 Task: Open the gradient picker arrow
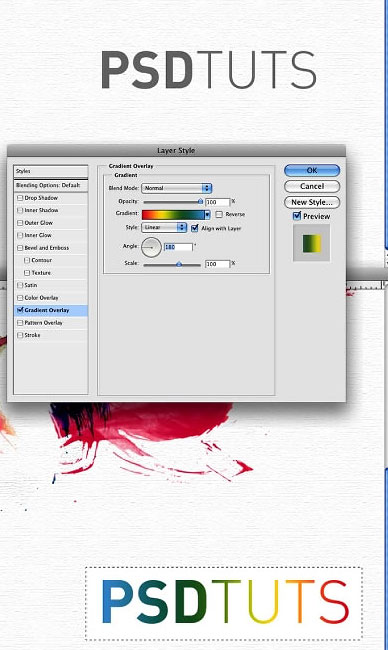[207, 215]
